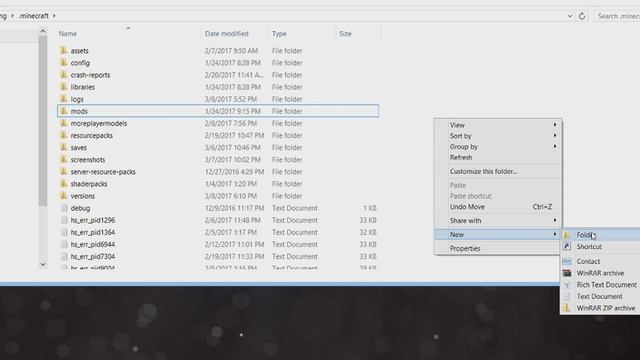Click the config folder icon
The width and height of the screenshot is (640, 360).
pyautogui.click(x=64, y=62)
